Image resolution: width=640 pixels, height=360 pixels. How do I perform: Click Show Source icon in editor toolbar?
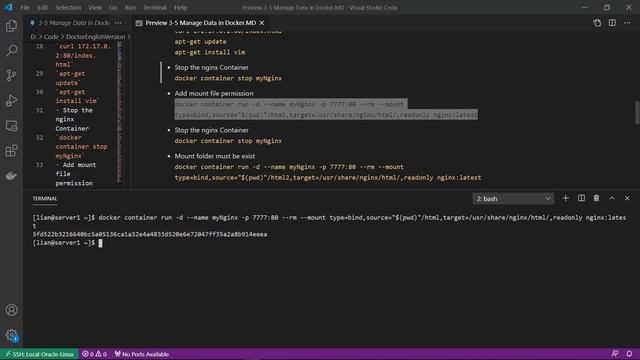597,23
